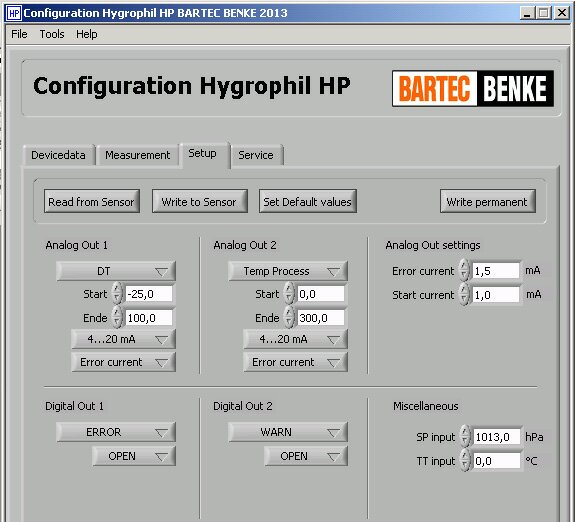Open the File menu
575x522 pixels.
(19, 34)
